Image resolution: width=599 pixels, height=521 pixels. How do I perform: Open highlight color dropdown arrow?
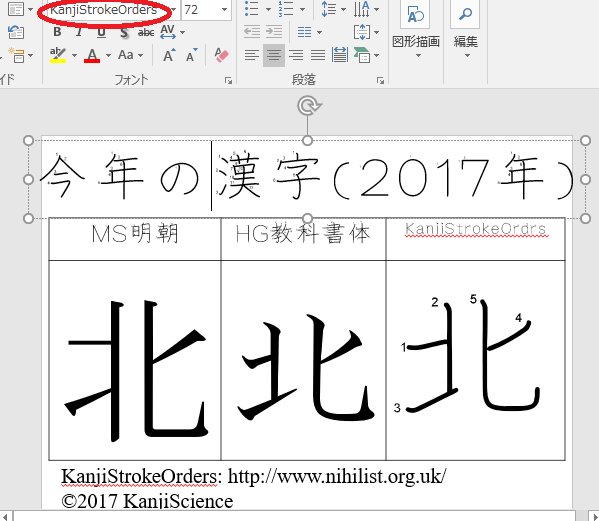[x=74, y=55]
